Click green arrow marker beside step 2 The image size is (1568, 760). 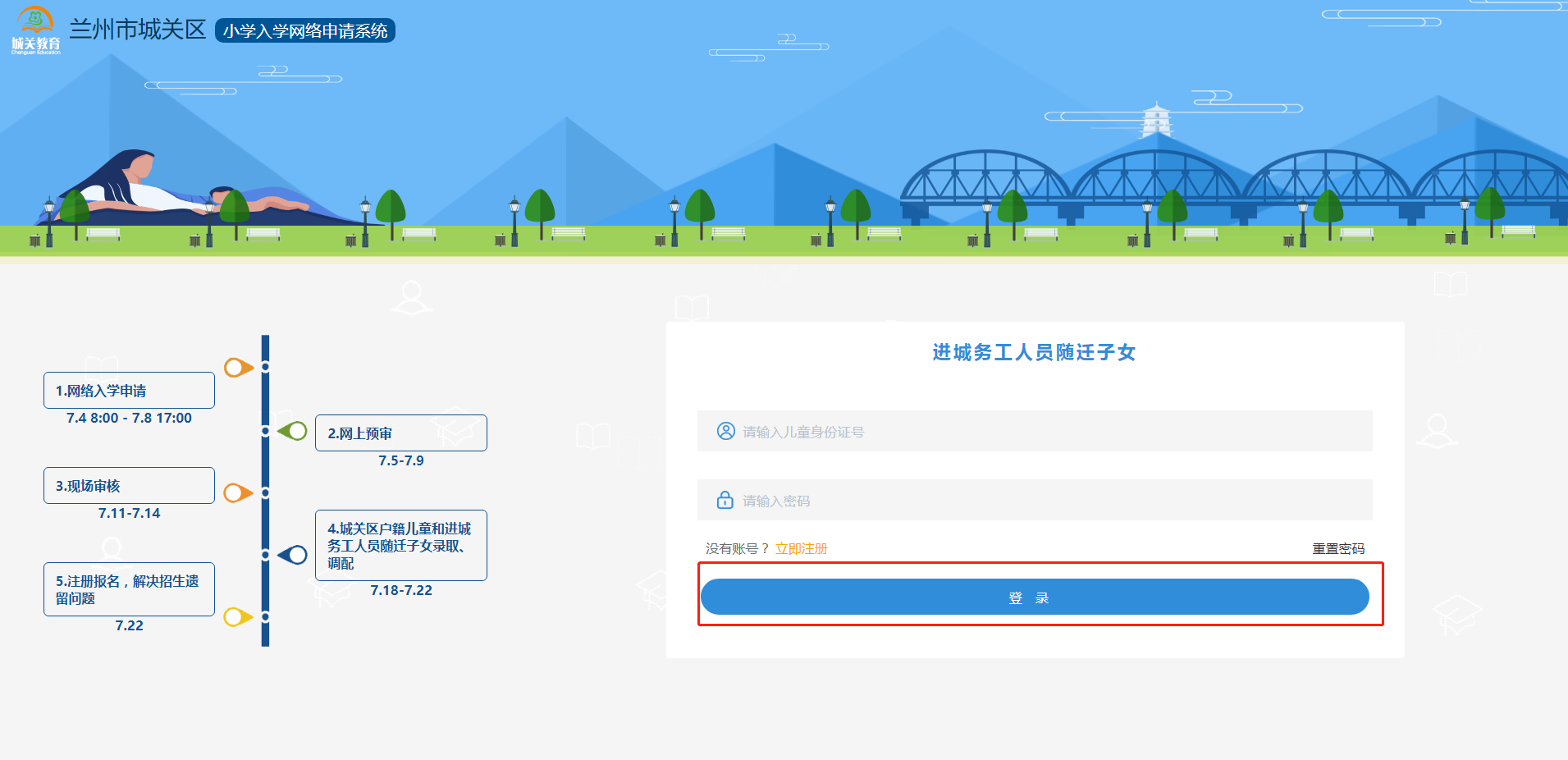[x=292, y=431]
